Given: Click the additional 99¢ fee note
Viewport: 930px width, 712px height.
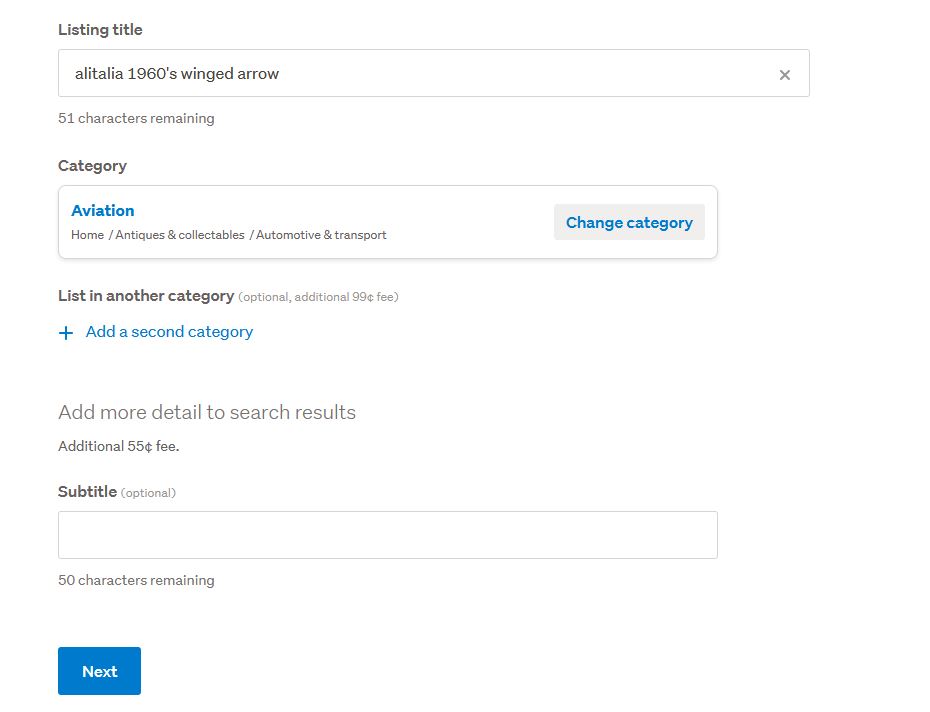Looking at the screenshot, I should (x=319, y=297).
